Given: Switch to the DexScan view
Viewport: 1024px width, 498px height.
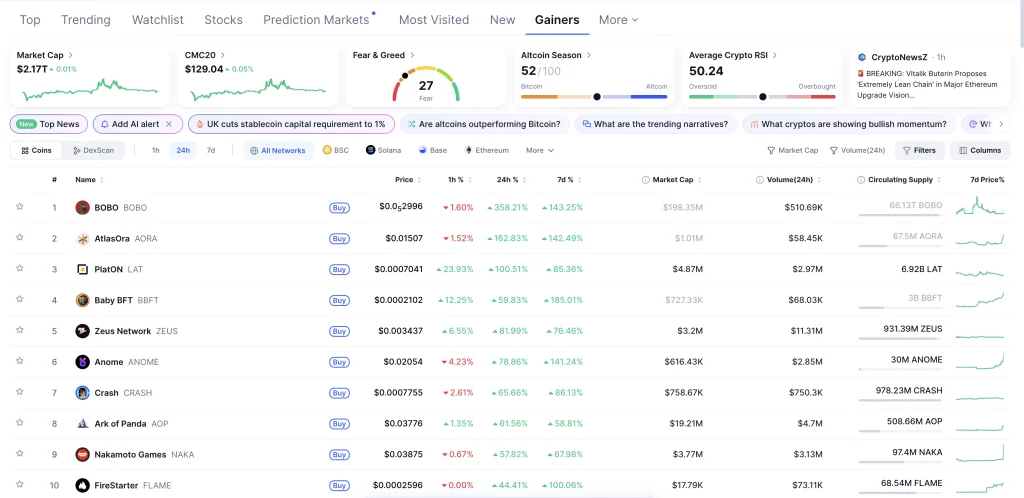Looking at the screenshot, I should point(93,150).
